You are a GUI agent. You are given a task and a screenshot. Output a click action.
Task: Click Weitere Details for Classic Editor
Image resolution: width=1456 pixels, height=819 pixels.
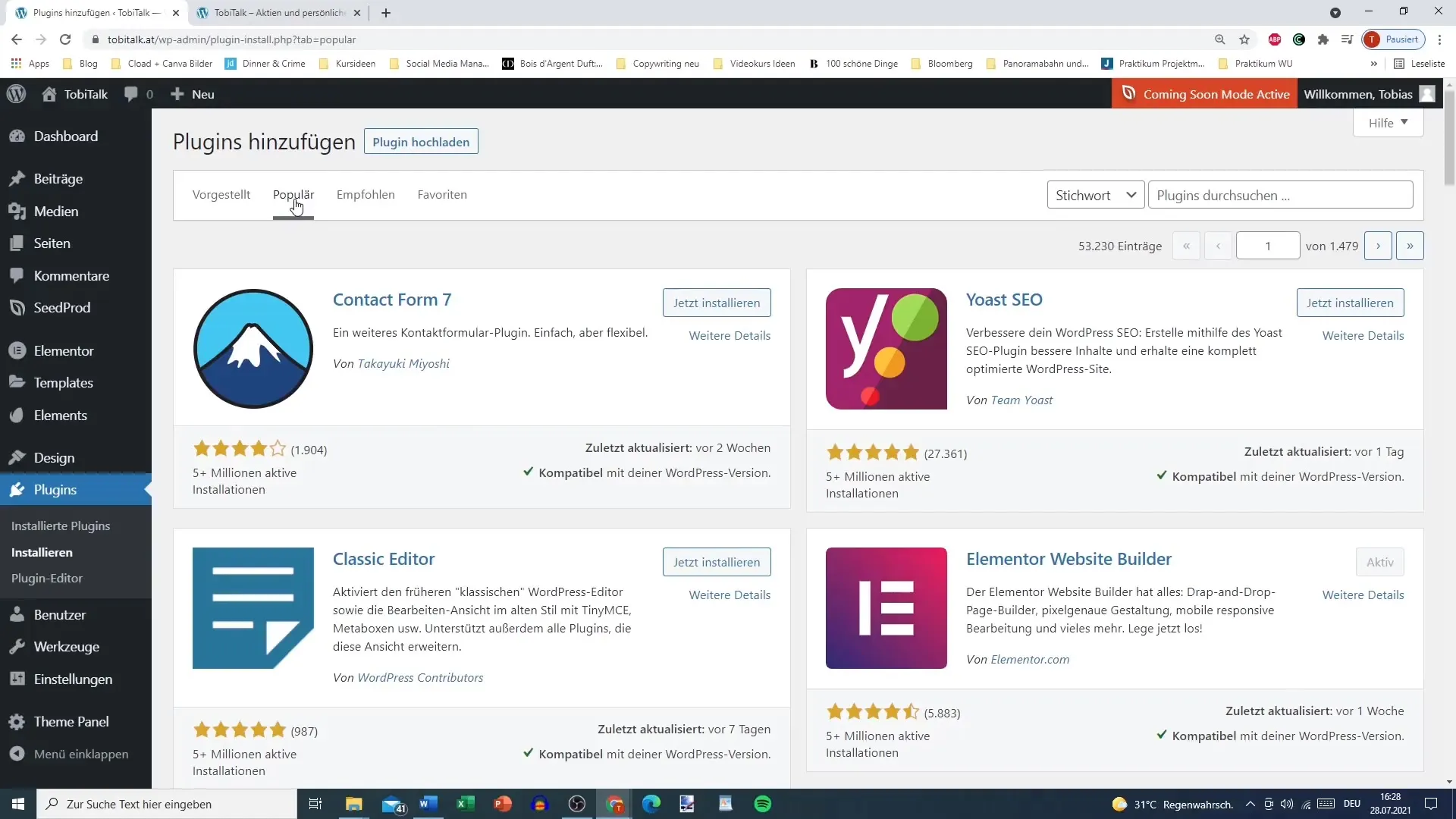[x=730, y=595]
